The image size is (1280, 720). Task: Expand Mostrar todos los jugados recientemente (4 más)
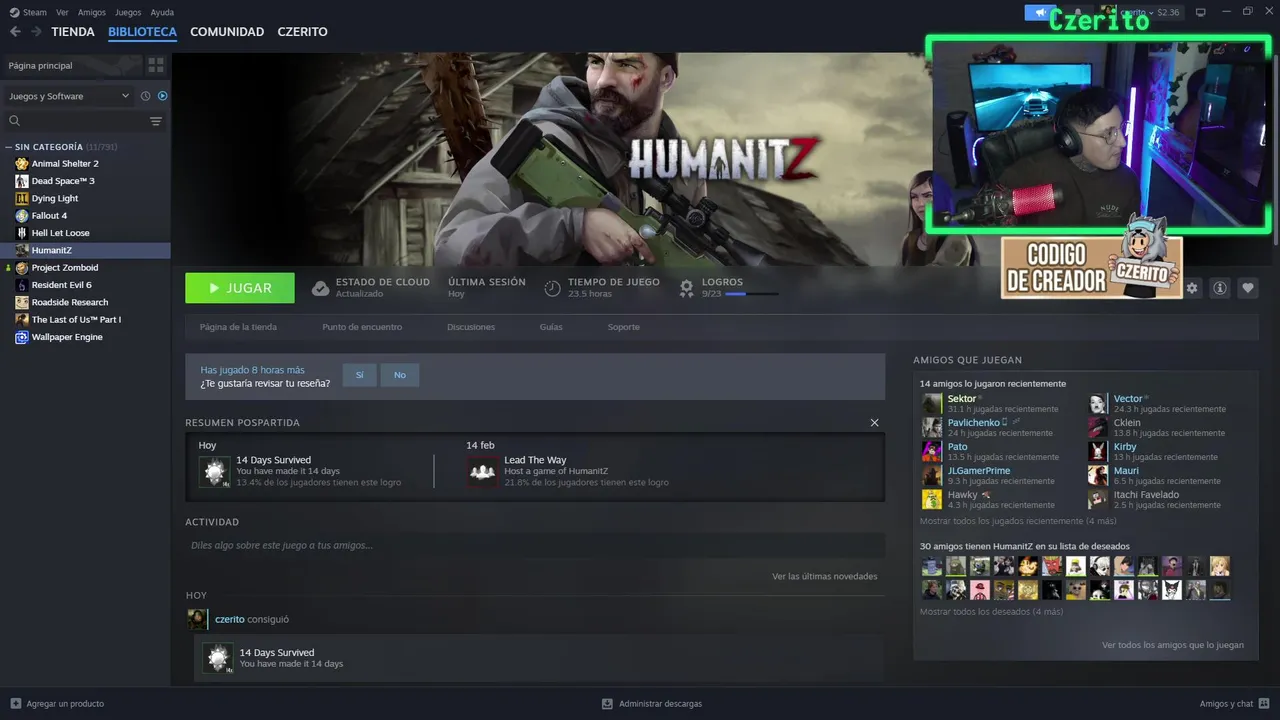coord(1018,521)
